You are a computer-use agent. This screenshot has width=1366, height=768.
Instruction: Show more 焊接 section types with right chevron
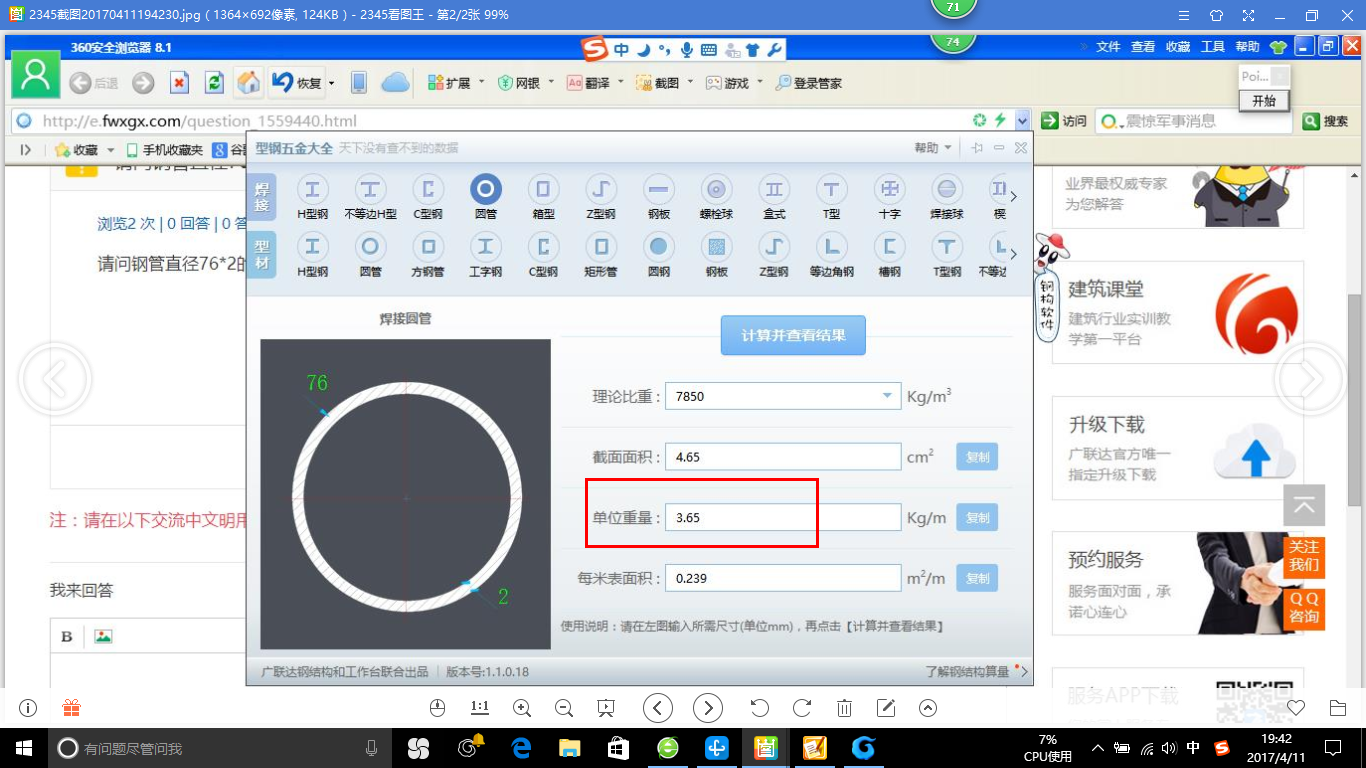(x=1013, y=197)
